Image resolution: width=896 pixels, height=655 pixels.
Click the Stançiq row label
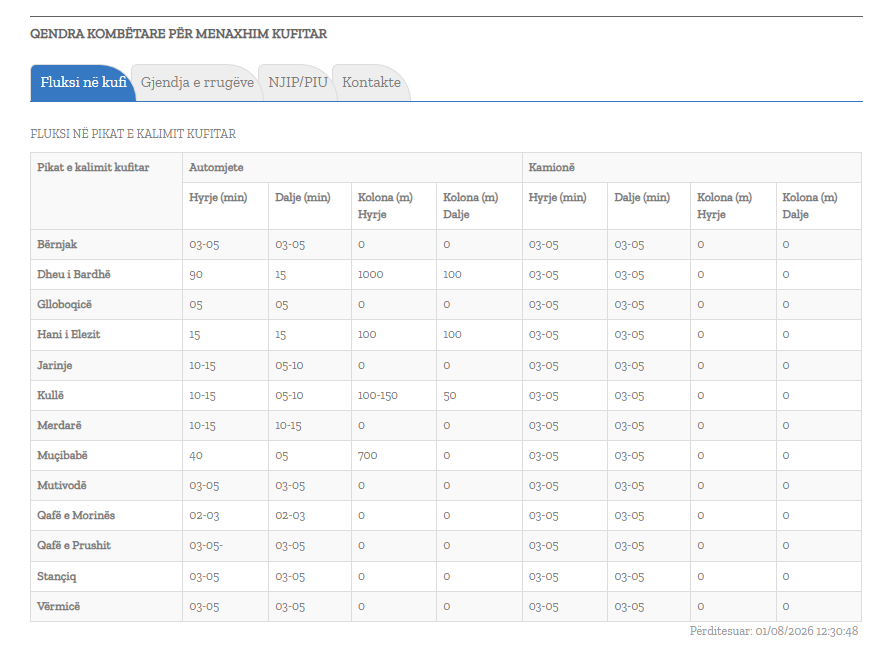click(57, 576)
